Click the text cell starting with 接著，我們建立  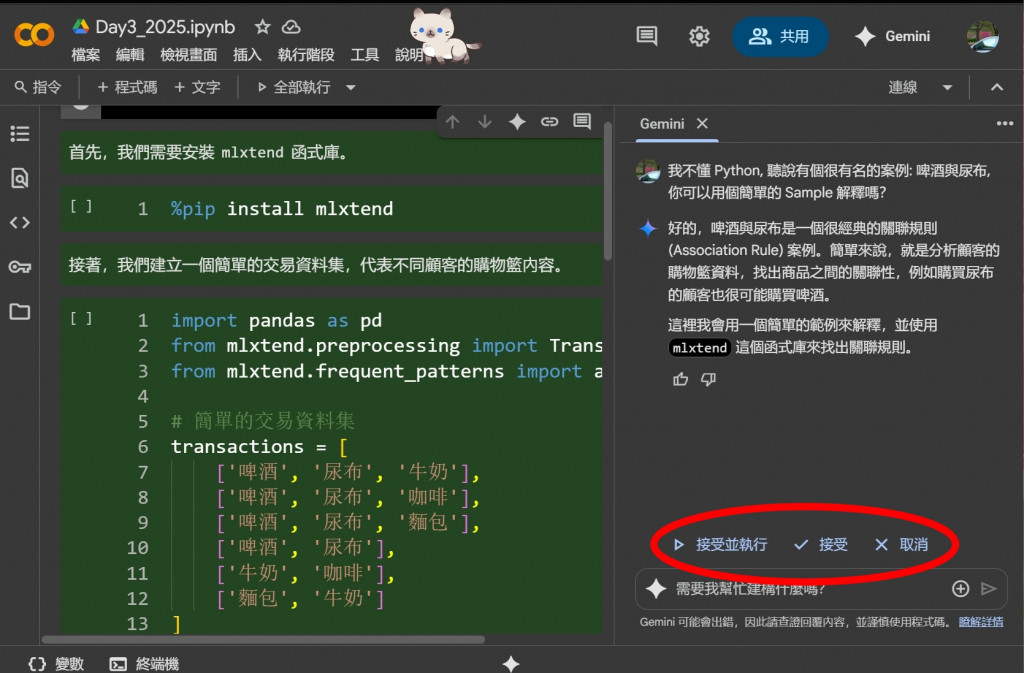tap(331, 264)
